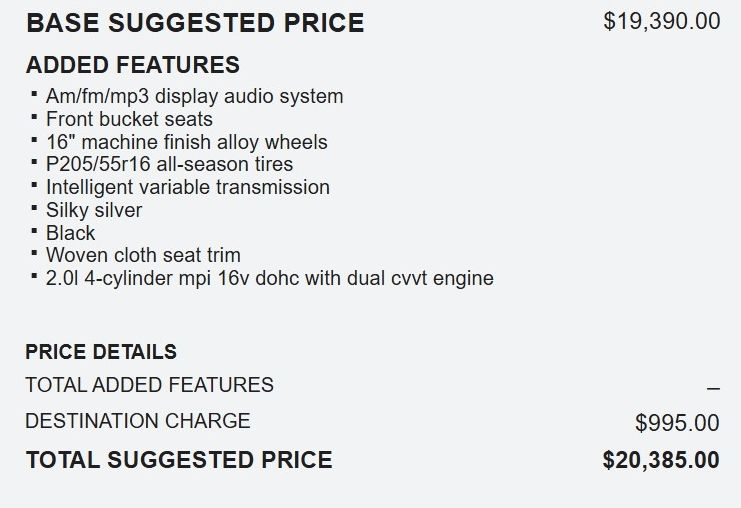Select Woven cloth seat trim item
Screen dimensions: 741x508
click(143, 255)
